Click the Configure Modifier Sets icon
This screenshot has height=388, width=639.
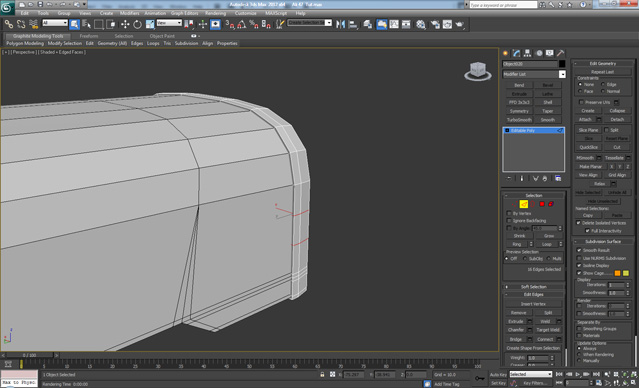[x=558, y=179]
